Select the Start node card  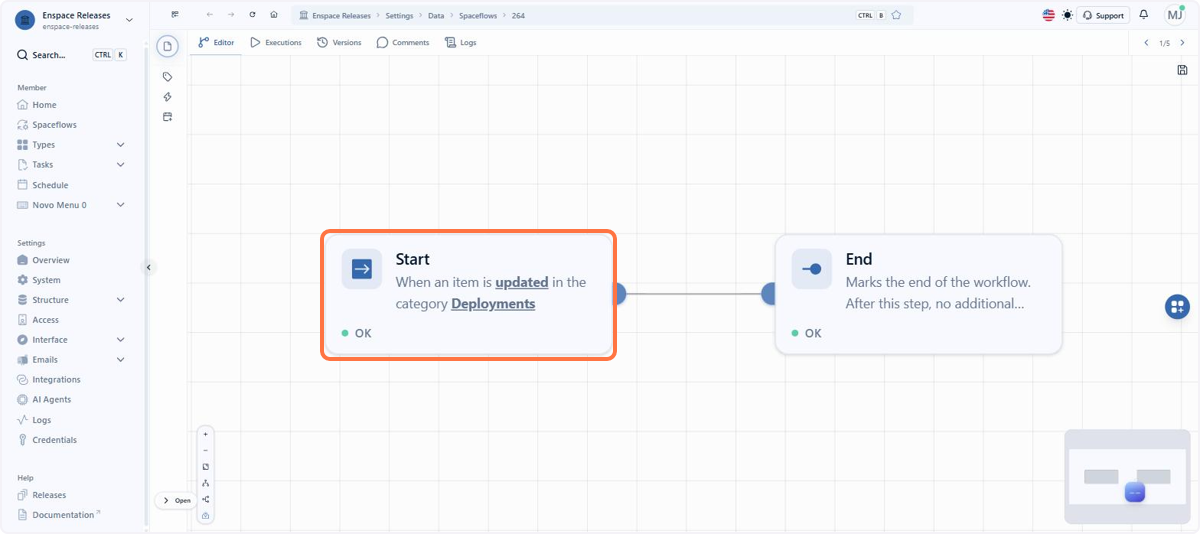[468, 294]
